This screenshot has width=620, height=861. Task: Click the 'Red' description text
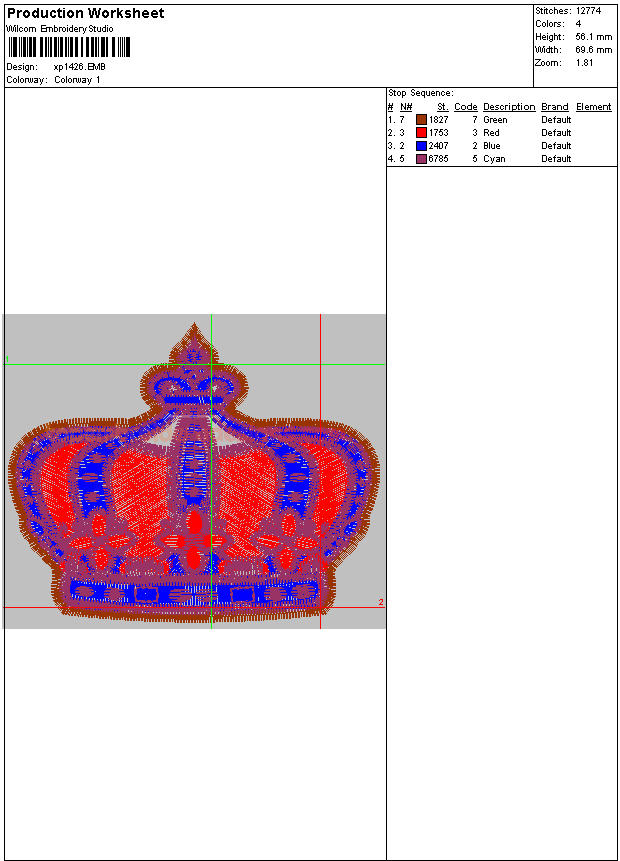[x=491, y=133]
